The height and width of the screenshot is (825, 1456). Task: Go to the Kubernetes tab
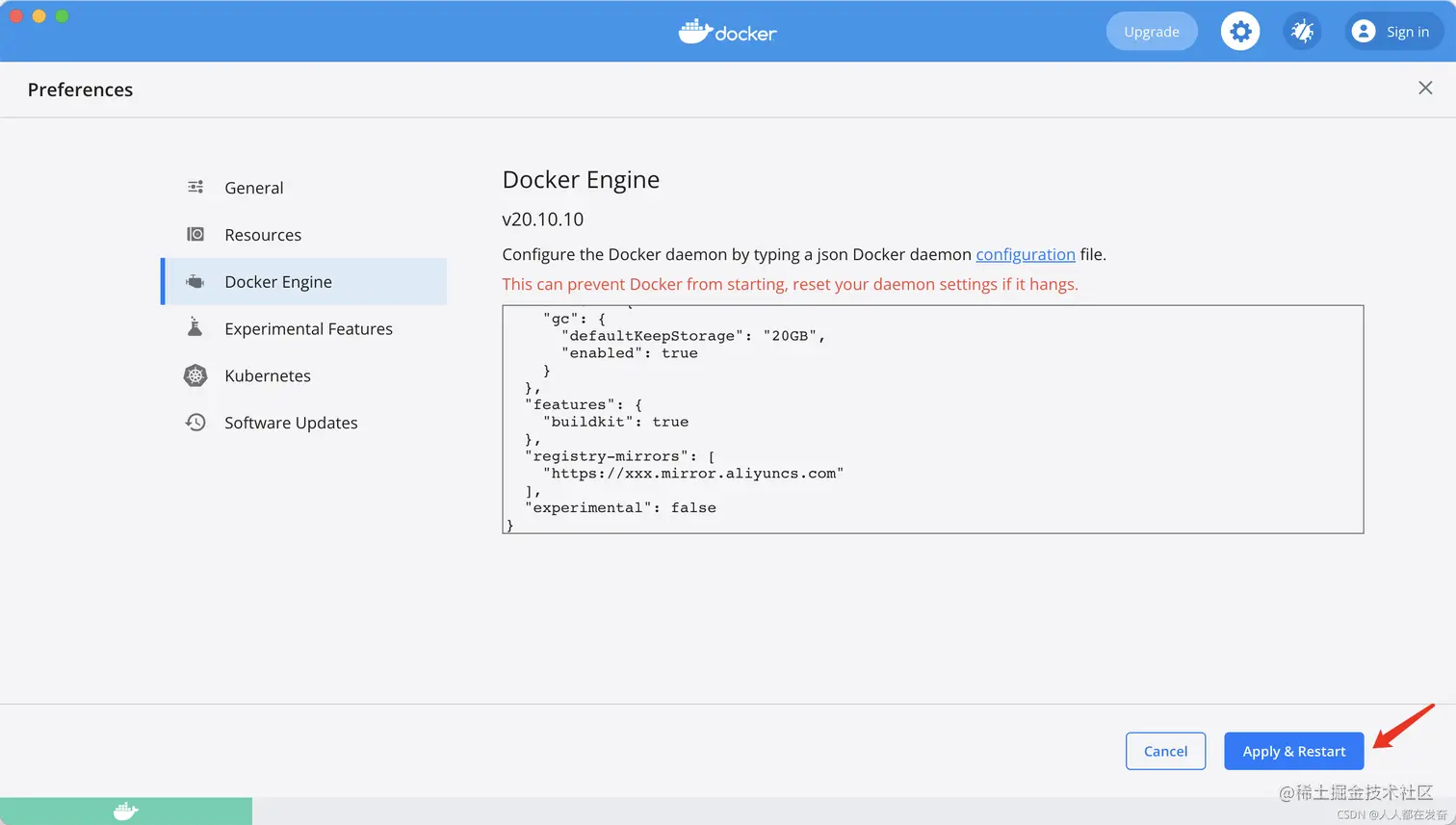[304, 375]
